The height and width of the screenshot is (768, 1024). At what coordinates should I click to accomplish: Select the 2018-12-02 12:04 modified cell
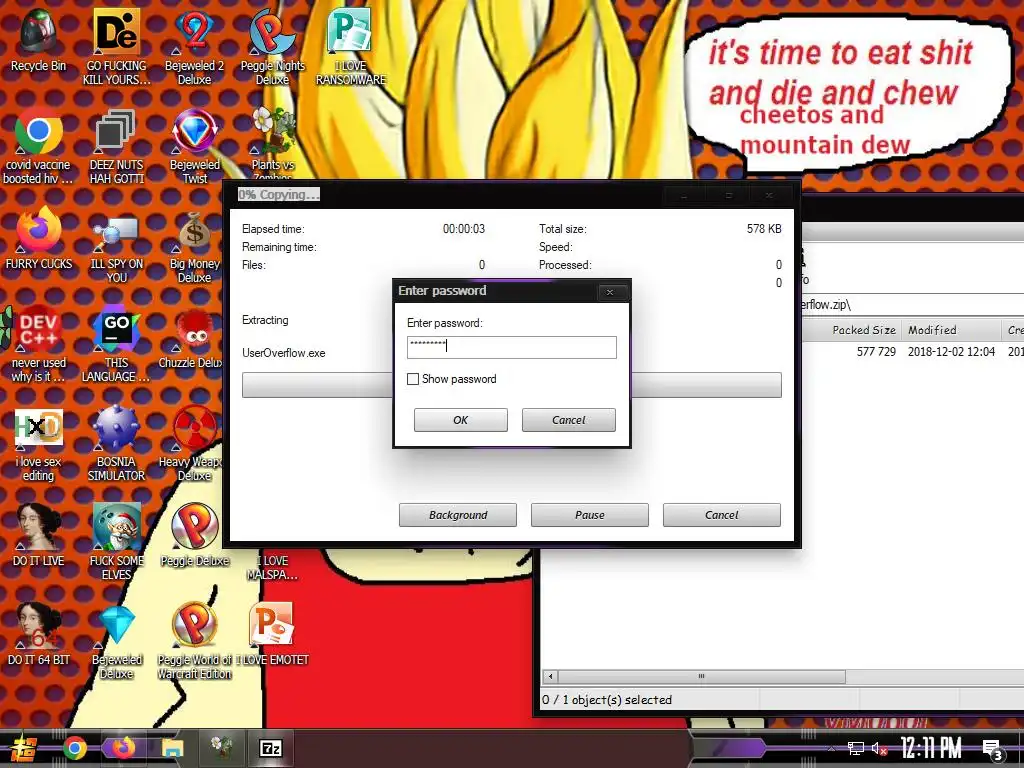click(x=951, y=351)
